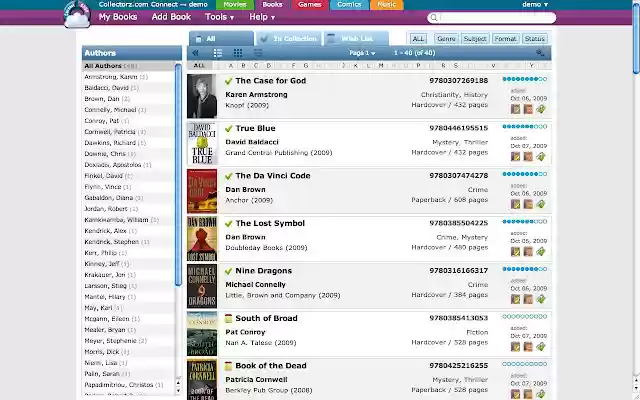
Task: Open the Page 1 dropdown
Action: 362,53
